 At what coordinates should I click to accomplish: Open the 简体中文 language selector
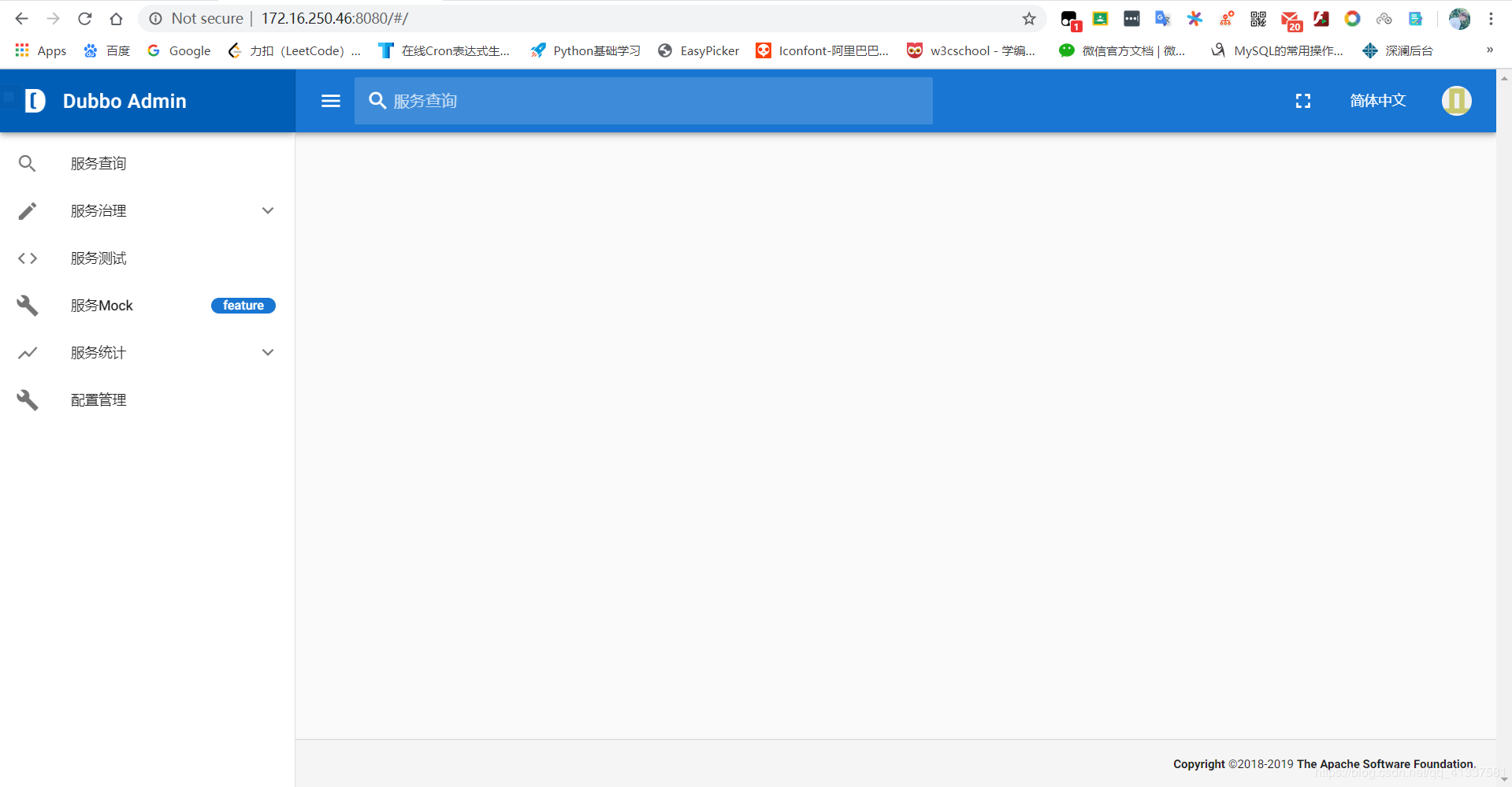pos(1378,101)
